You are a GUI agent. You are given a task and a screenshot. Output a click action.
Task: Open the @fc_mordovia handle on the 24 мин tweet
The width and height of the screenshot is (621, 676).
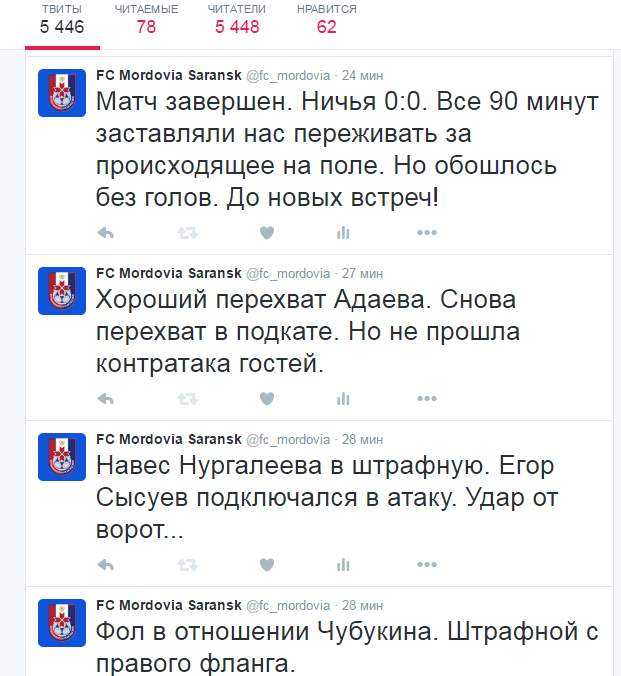pos(288,76)
